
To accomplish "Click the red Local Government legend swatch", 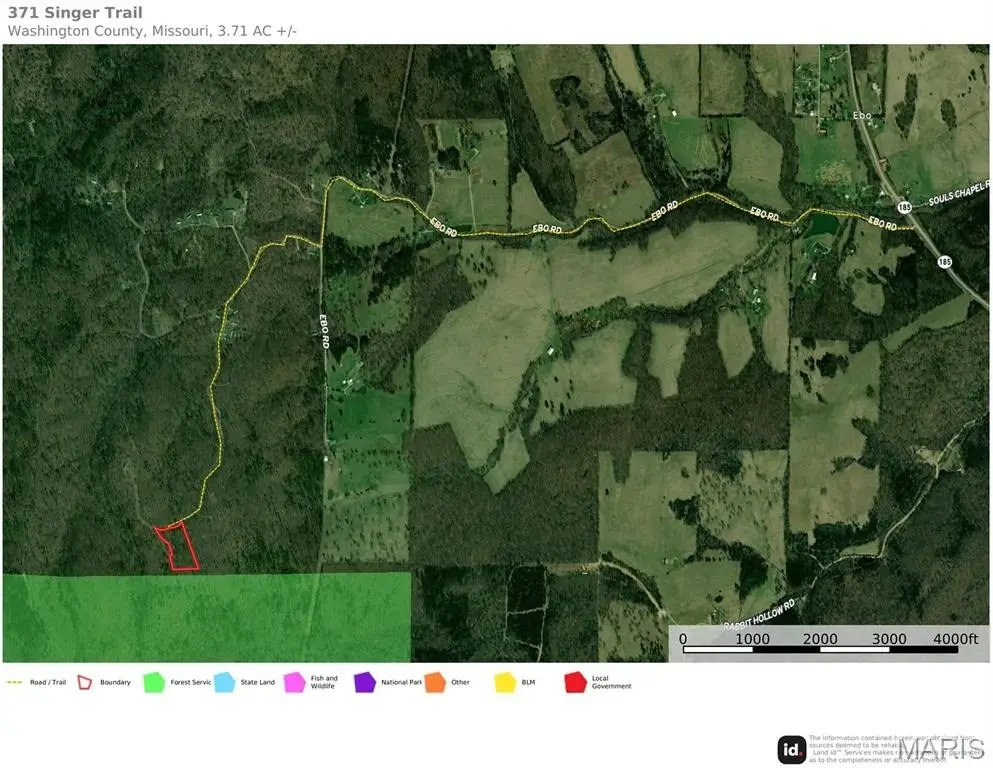I will pyautogui.click(x=575, y=682).
